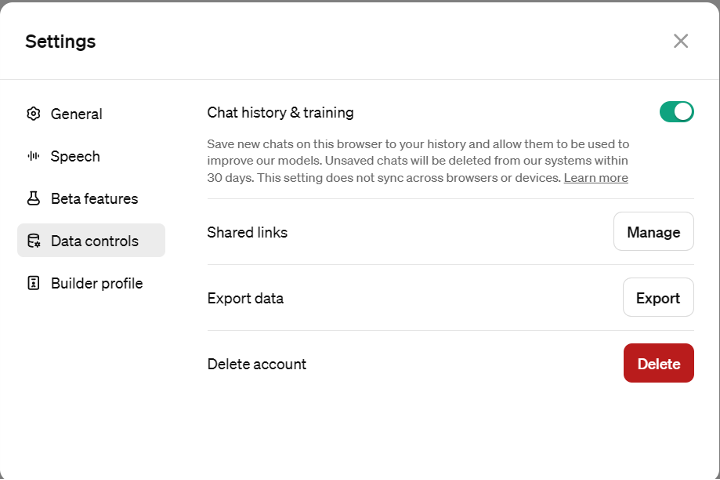Disable the Chat history & training toggle
720x480 pixels.
pos(676,112)
